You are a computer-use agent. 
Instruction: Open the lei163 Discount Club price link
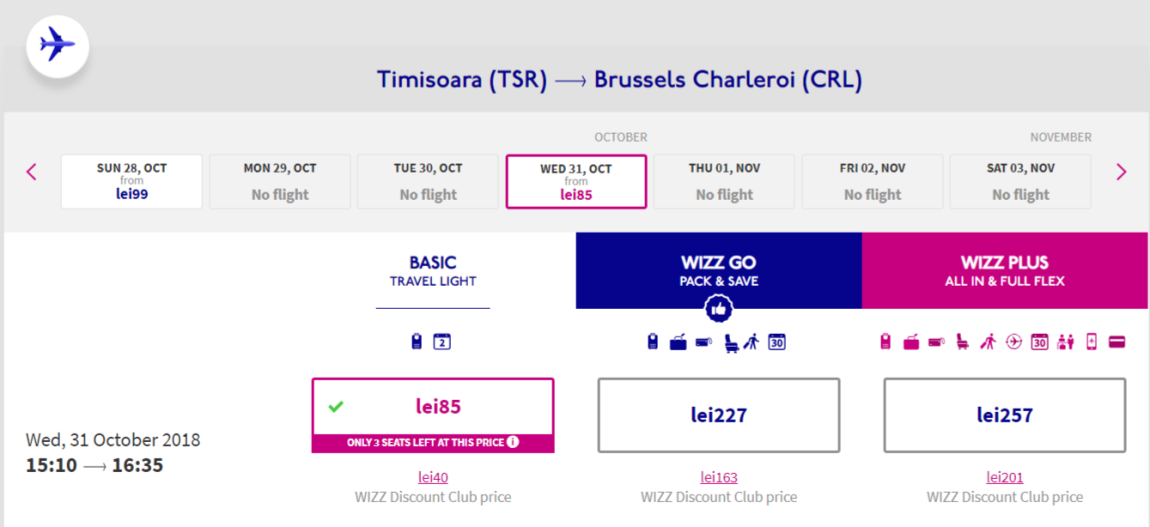719,478
